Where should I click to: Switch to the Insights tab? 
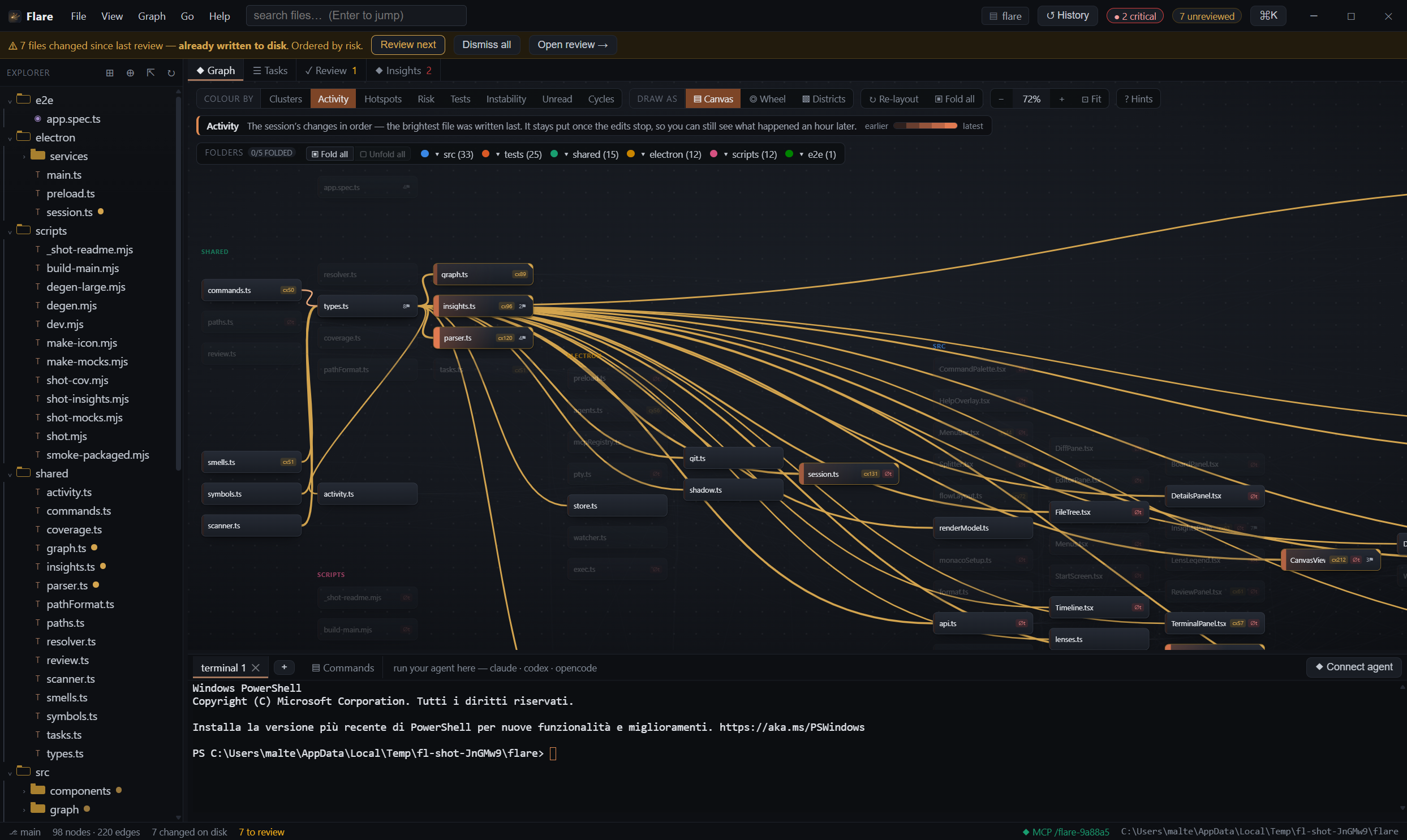tap(403, 71)
